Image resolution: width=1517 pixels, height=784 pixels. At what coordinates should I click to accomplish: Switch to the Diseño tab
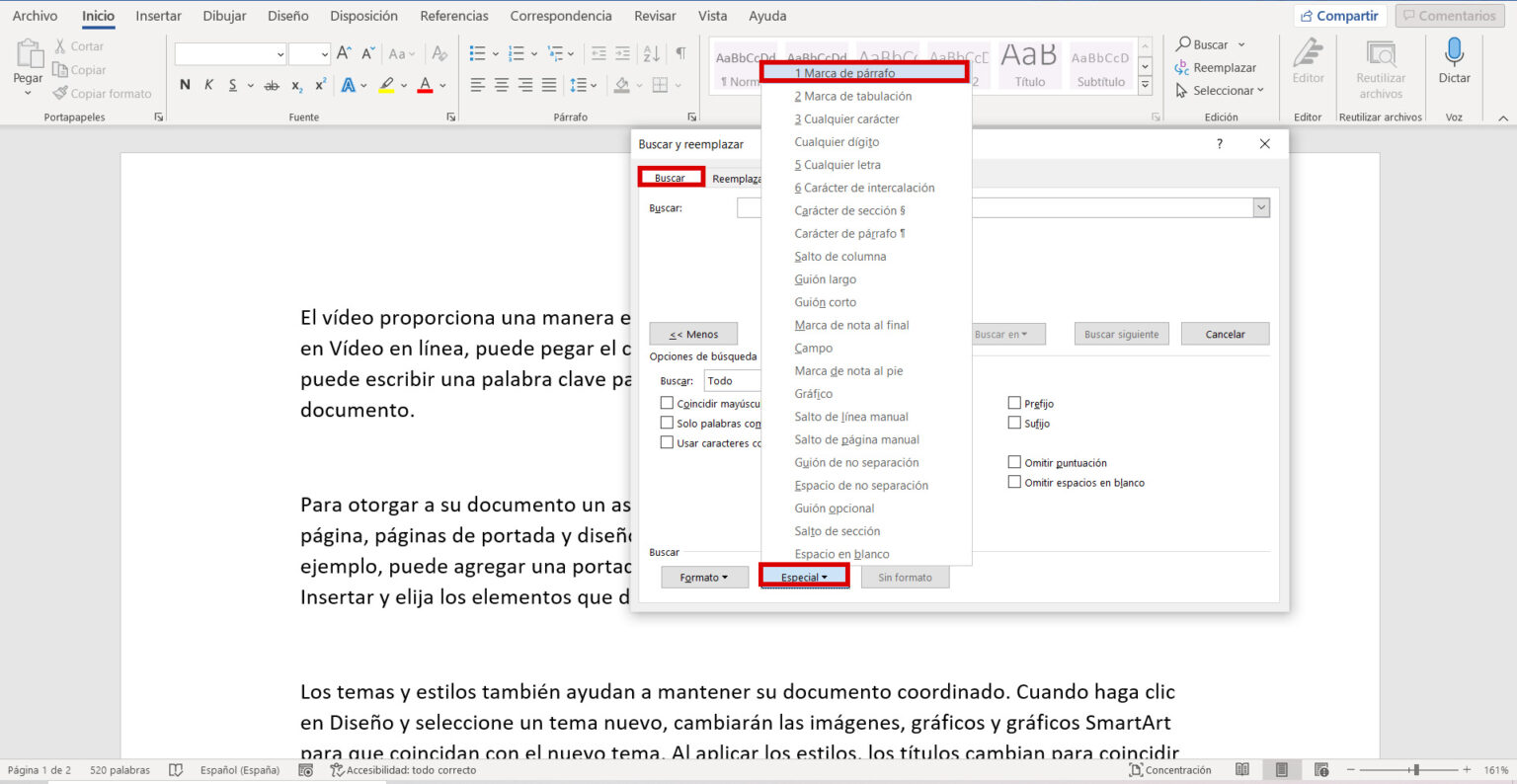click(x=287, y=16)
